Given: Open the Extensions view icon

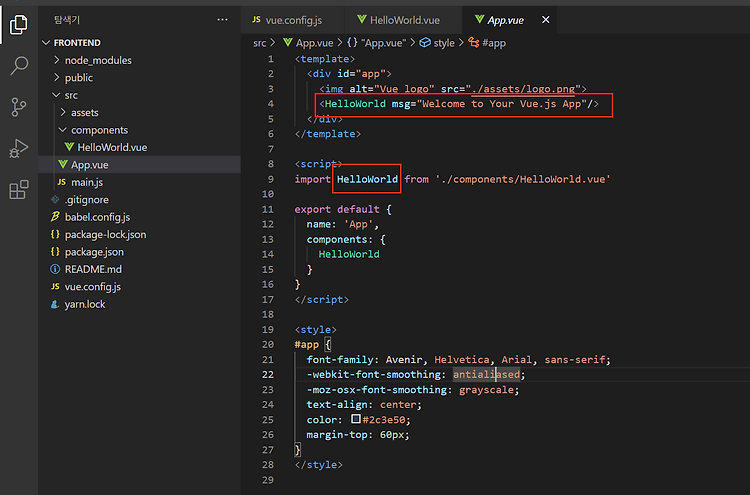Looking at the screenshot, I should pos(19,189).
